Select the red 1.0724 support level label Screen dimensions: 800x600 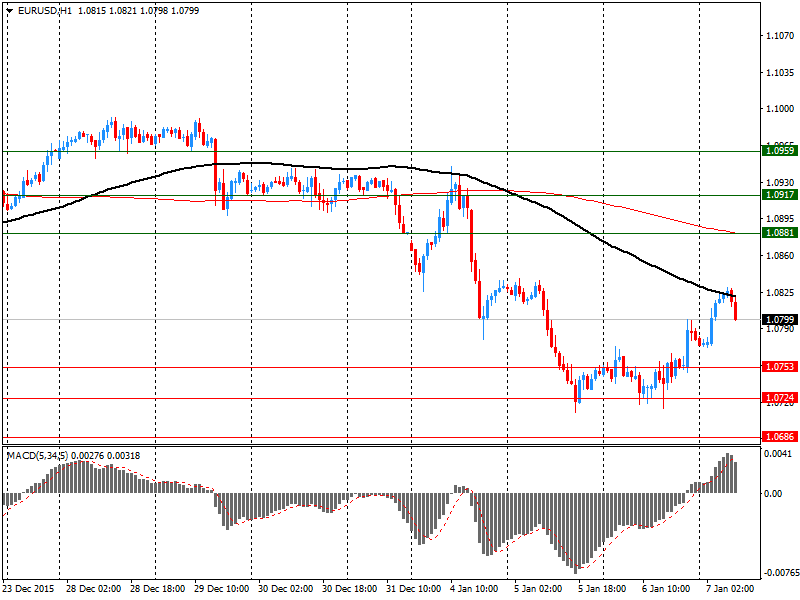(x=780, y=398)
